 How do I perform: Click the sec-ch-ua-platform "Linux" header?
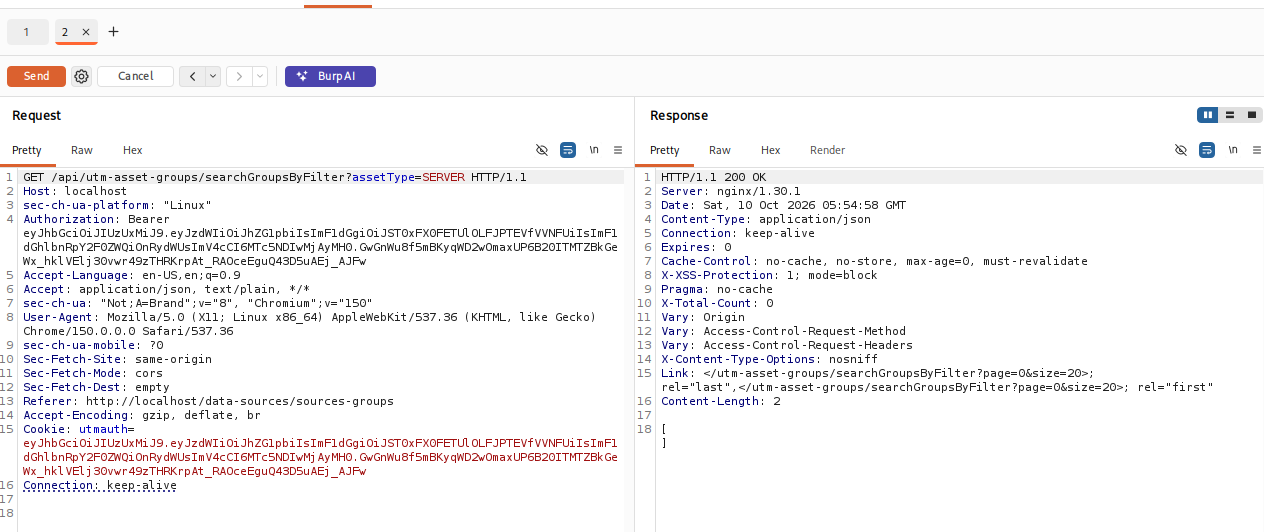coord(117,205)
